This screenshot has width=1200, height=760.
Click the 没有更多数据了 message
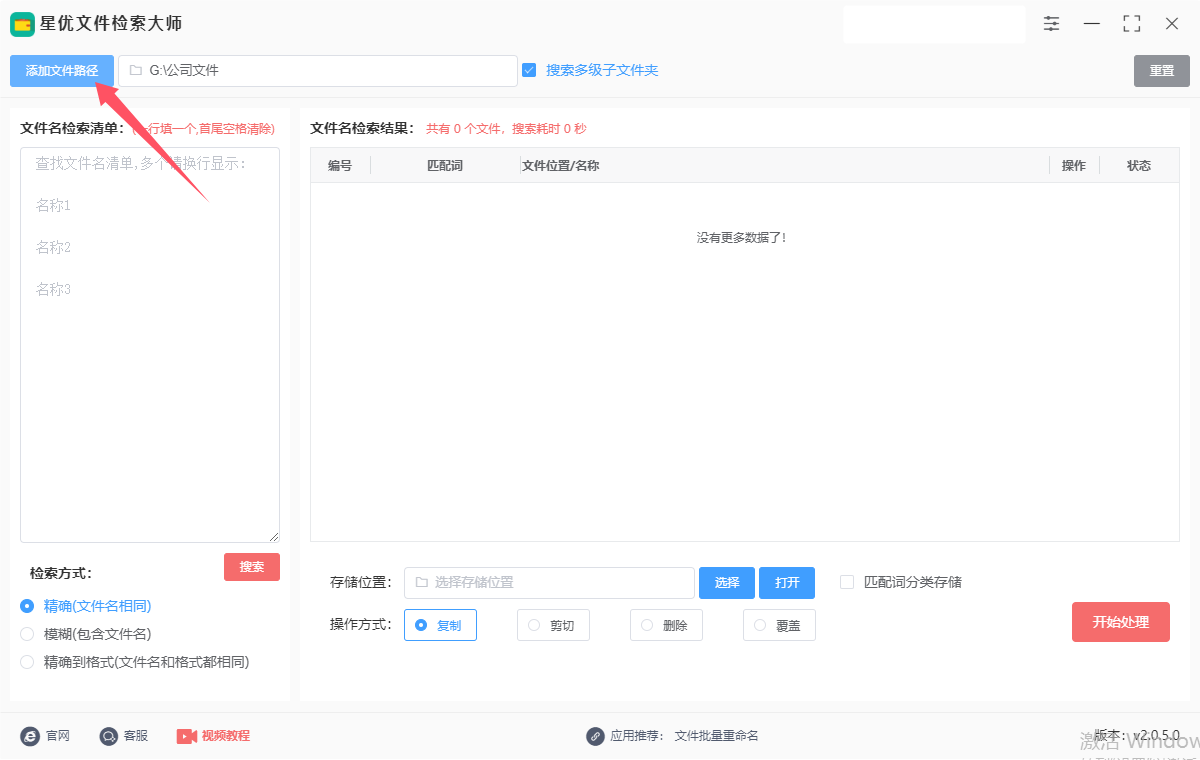tap(742, 238)
